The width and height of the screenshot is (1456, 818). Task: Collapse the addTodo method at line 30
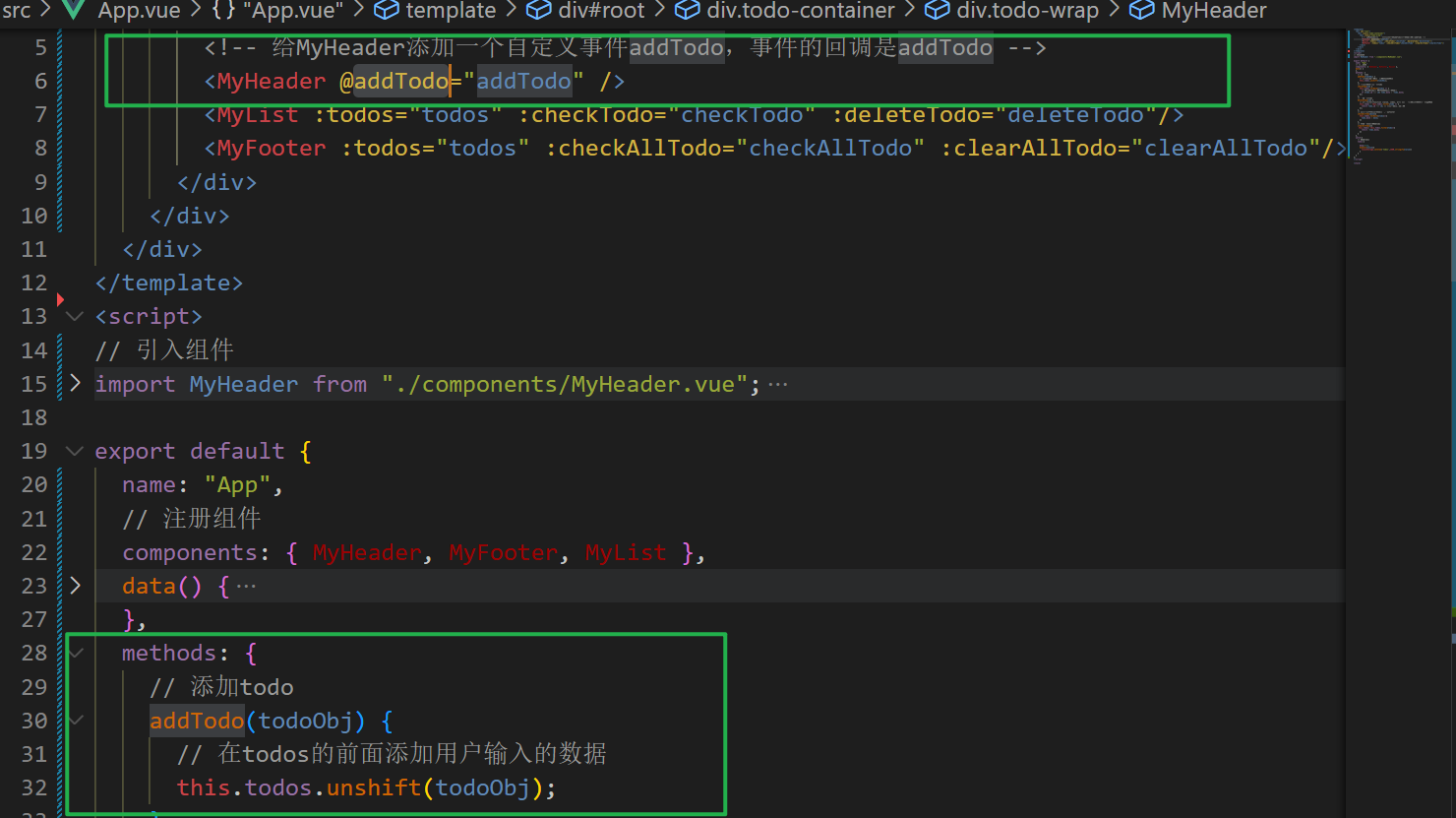pyautogui.click(x=77, y=721)
